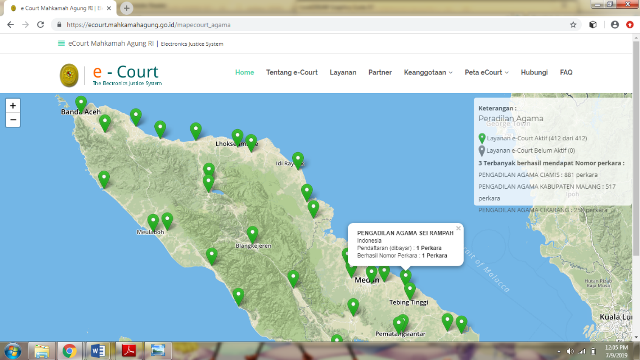Open File Explorer from the taskbar

coord(42,351)
